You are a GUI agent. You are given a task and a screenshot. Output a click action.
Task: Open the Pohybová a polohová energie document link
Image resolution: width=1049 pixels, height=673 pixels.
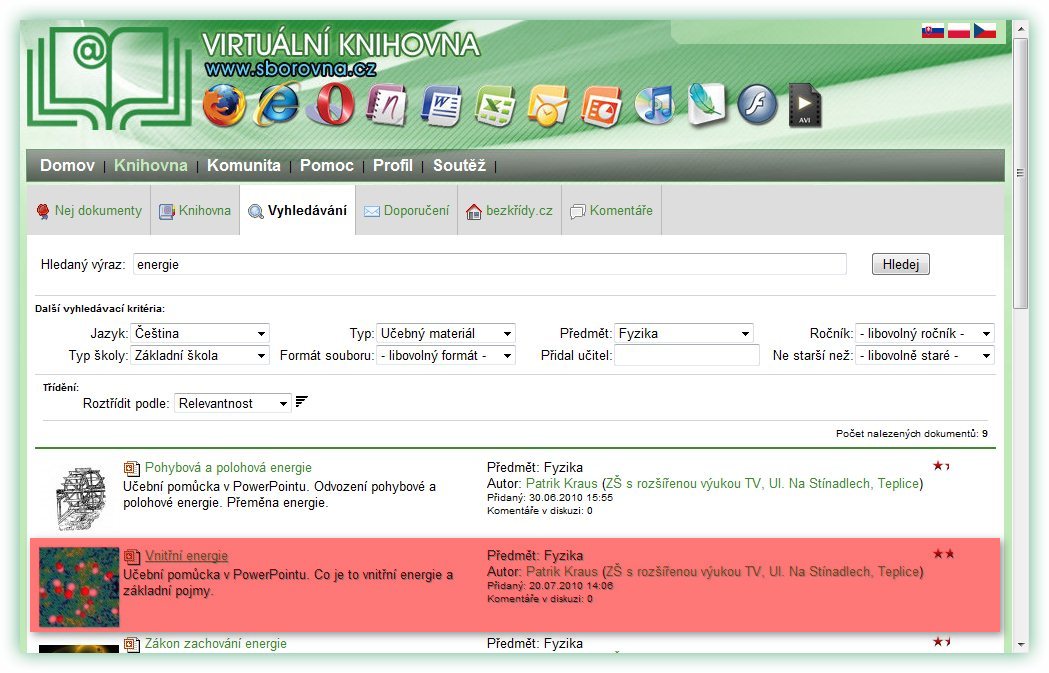pos(228,468)
